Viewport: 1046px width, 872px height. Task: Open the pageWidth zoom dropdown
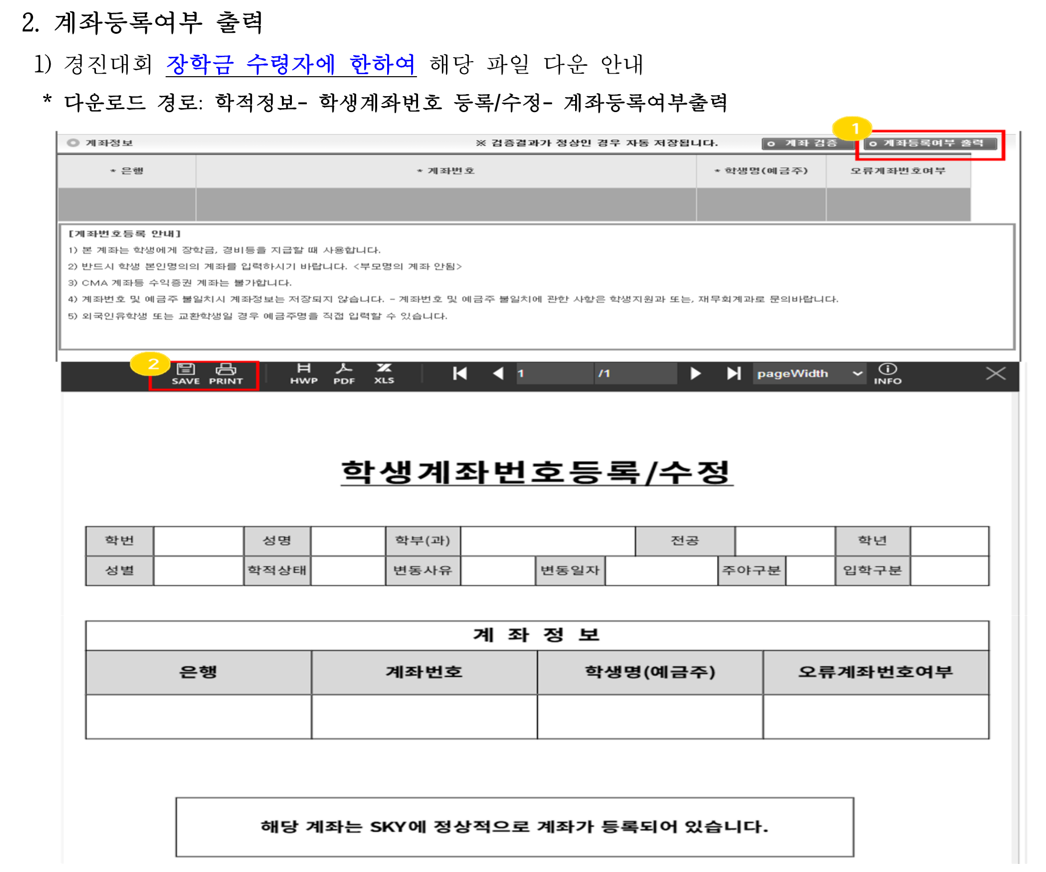pos(810,374)
